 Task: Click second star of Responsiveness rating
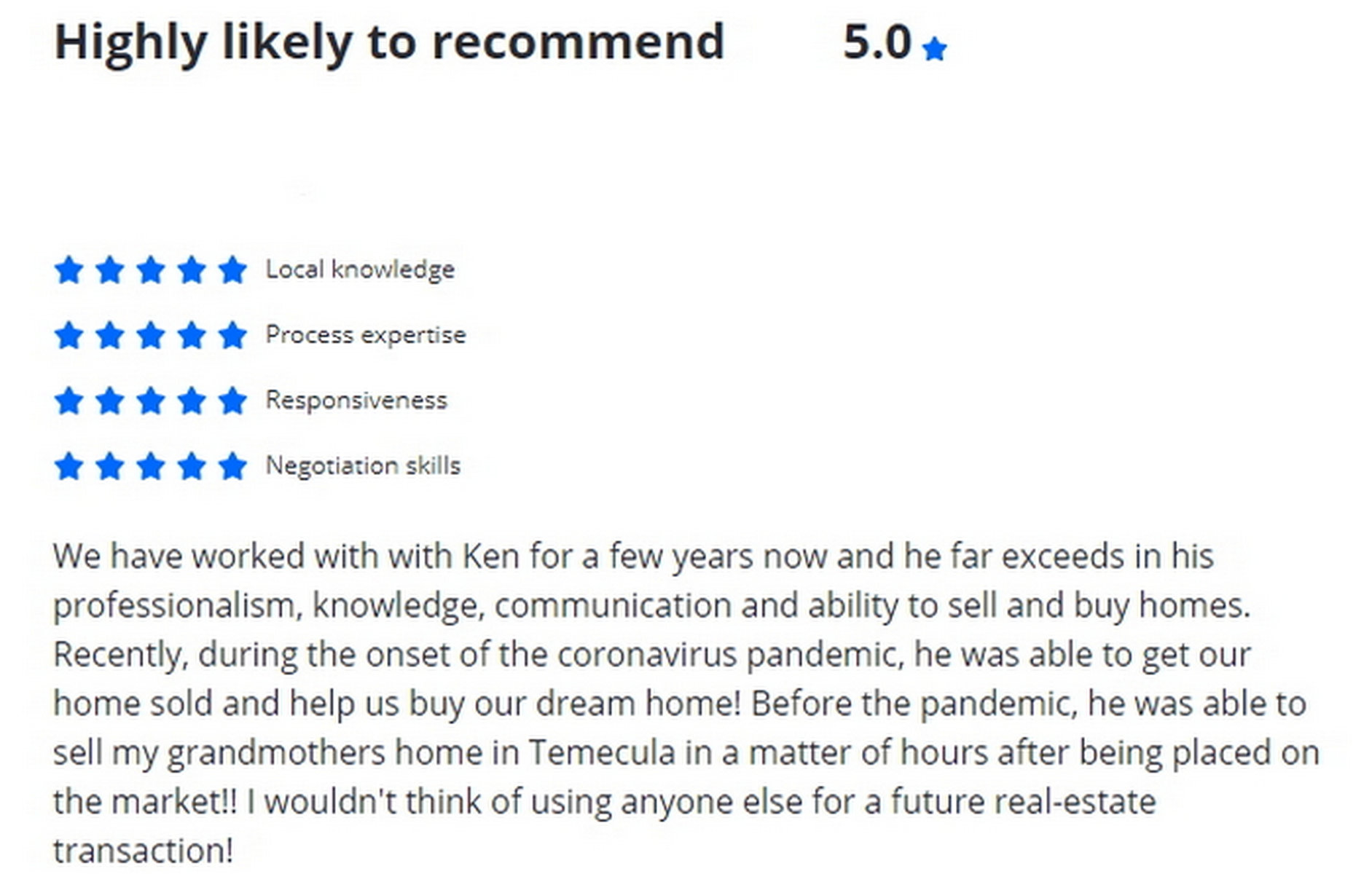pyautogui.click(x=109, y=401)
